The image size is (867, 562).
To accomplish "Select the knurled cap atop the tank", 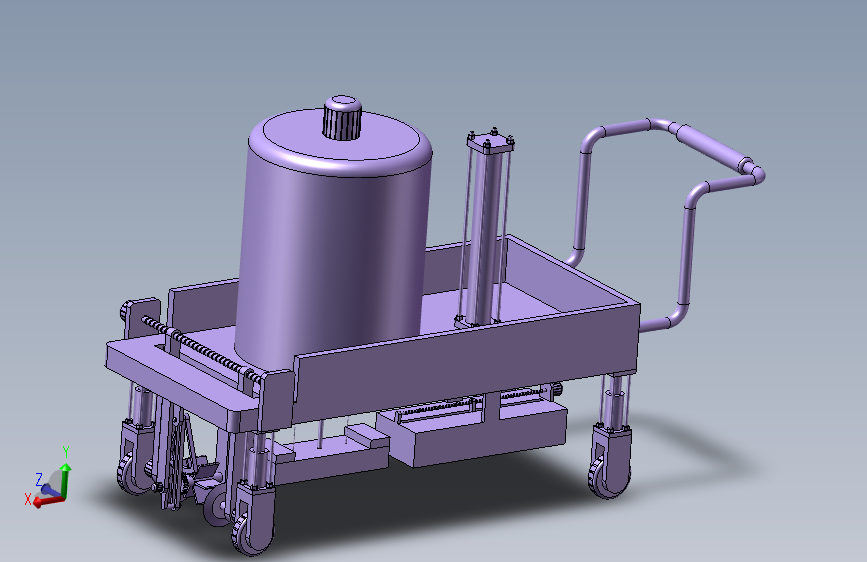I will (x=342, y=118).
